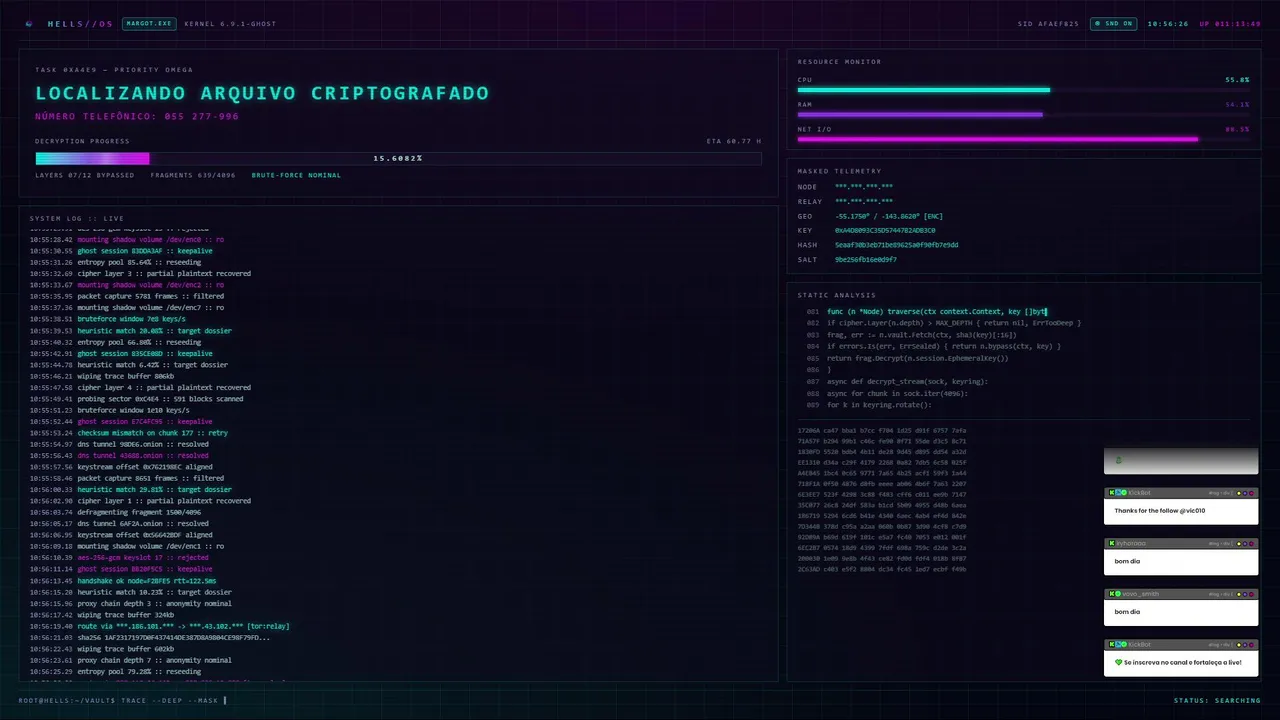Click 'async def decrypt_stream' code line

907,381
